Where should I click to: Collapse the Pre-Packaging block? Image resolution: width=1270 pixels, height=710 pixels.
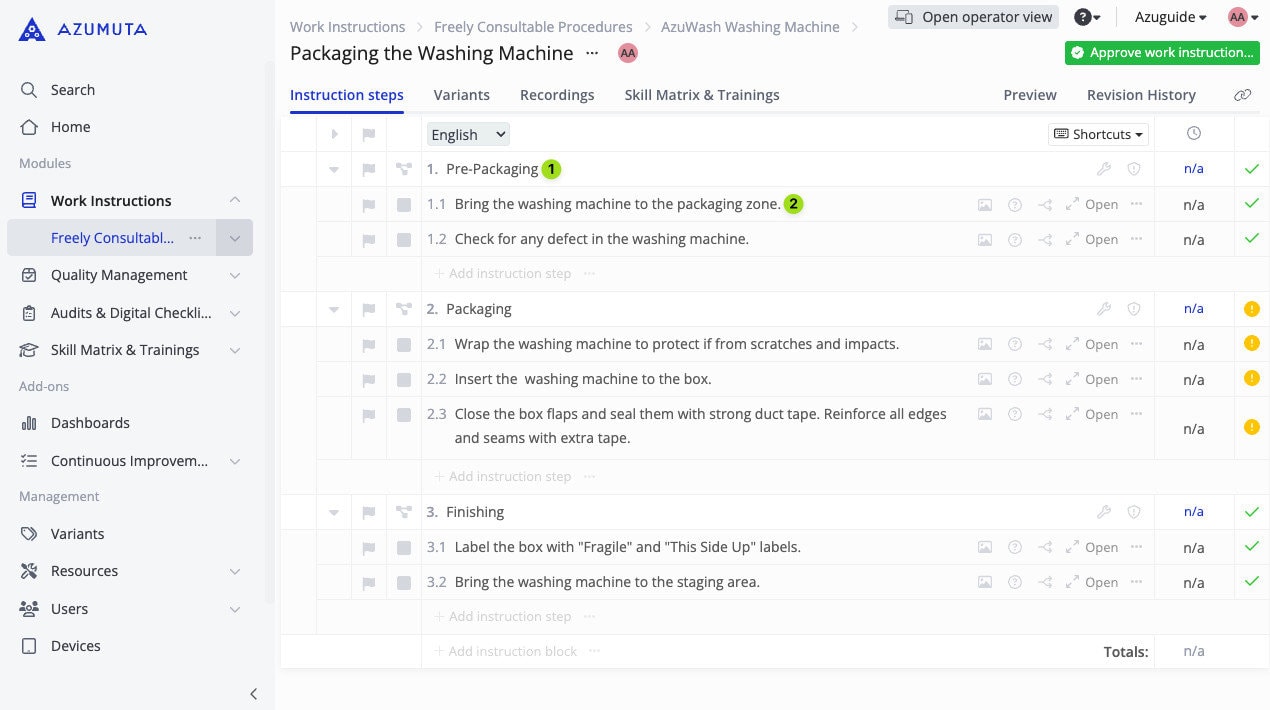pyautogui.click(x=334, y=170)
